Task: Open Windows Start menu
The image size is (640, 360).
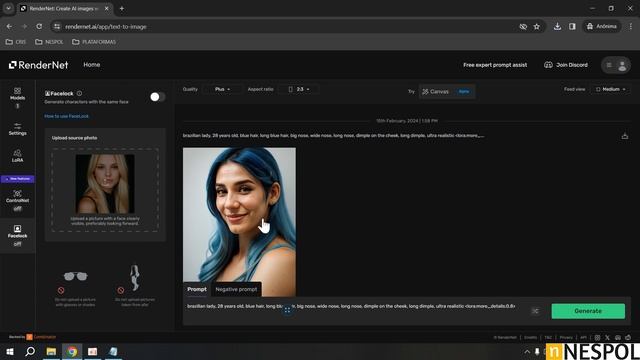Action: 10,351
